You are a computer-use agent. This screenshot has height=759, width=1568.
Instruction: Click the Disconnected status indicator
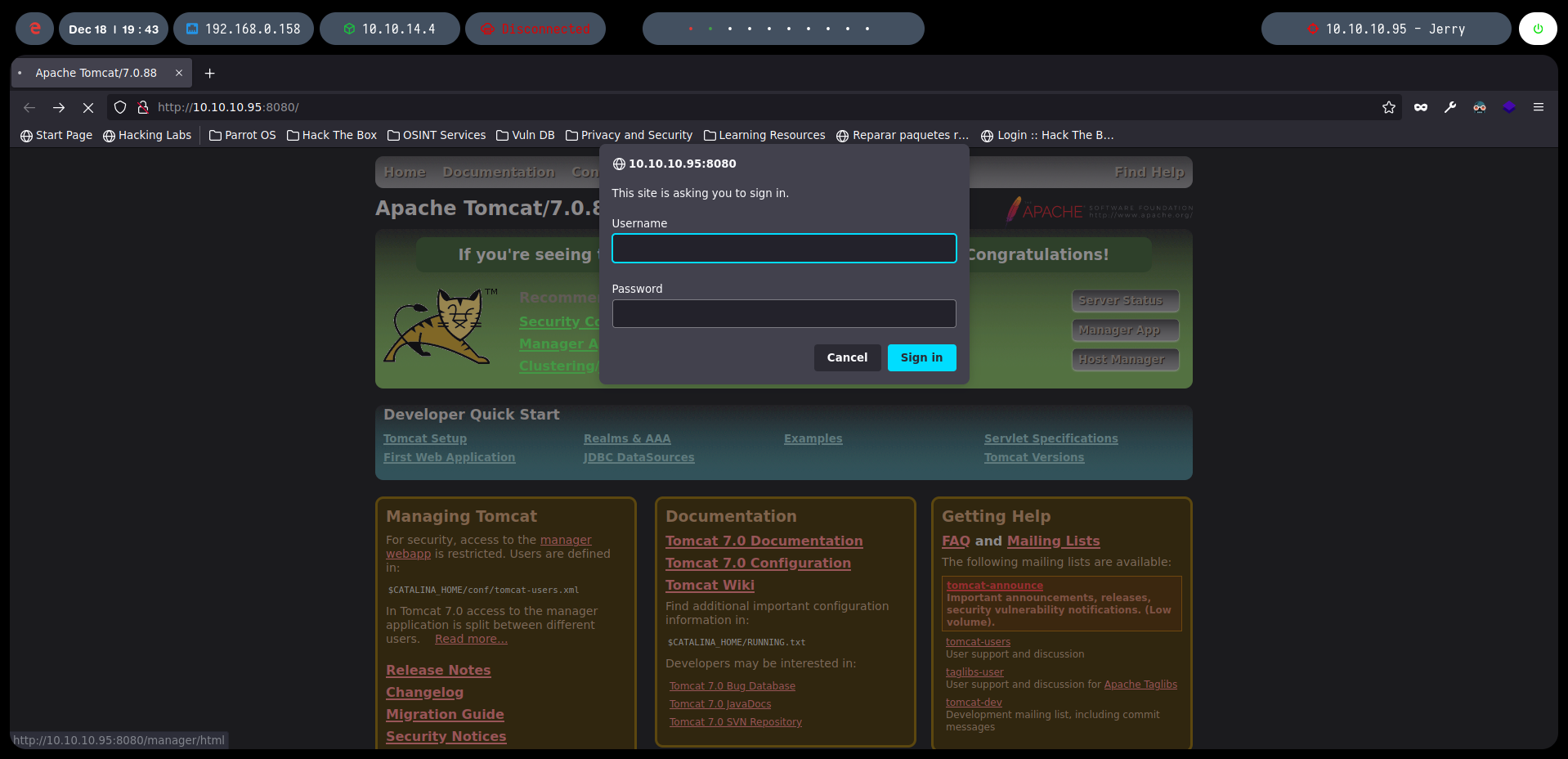(x=535, y=29)
